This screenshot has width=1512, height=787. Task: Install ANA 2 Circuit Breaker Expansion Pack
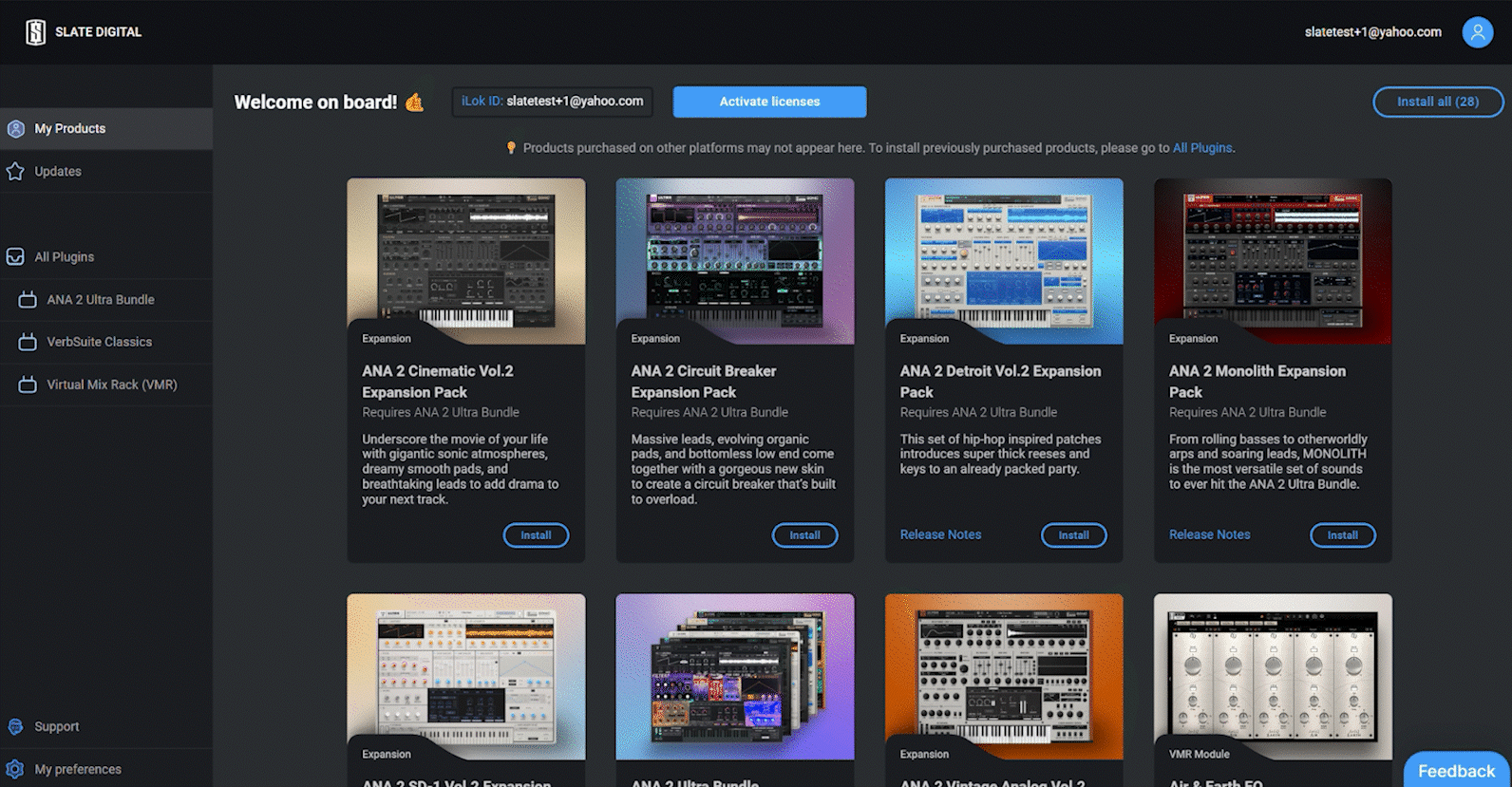(x=804, y=535)
